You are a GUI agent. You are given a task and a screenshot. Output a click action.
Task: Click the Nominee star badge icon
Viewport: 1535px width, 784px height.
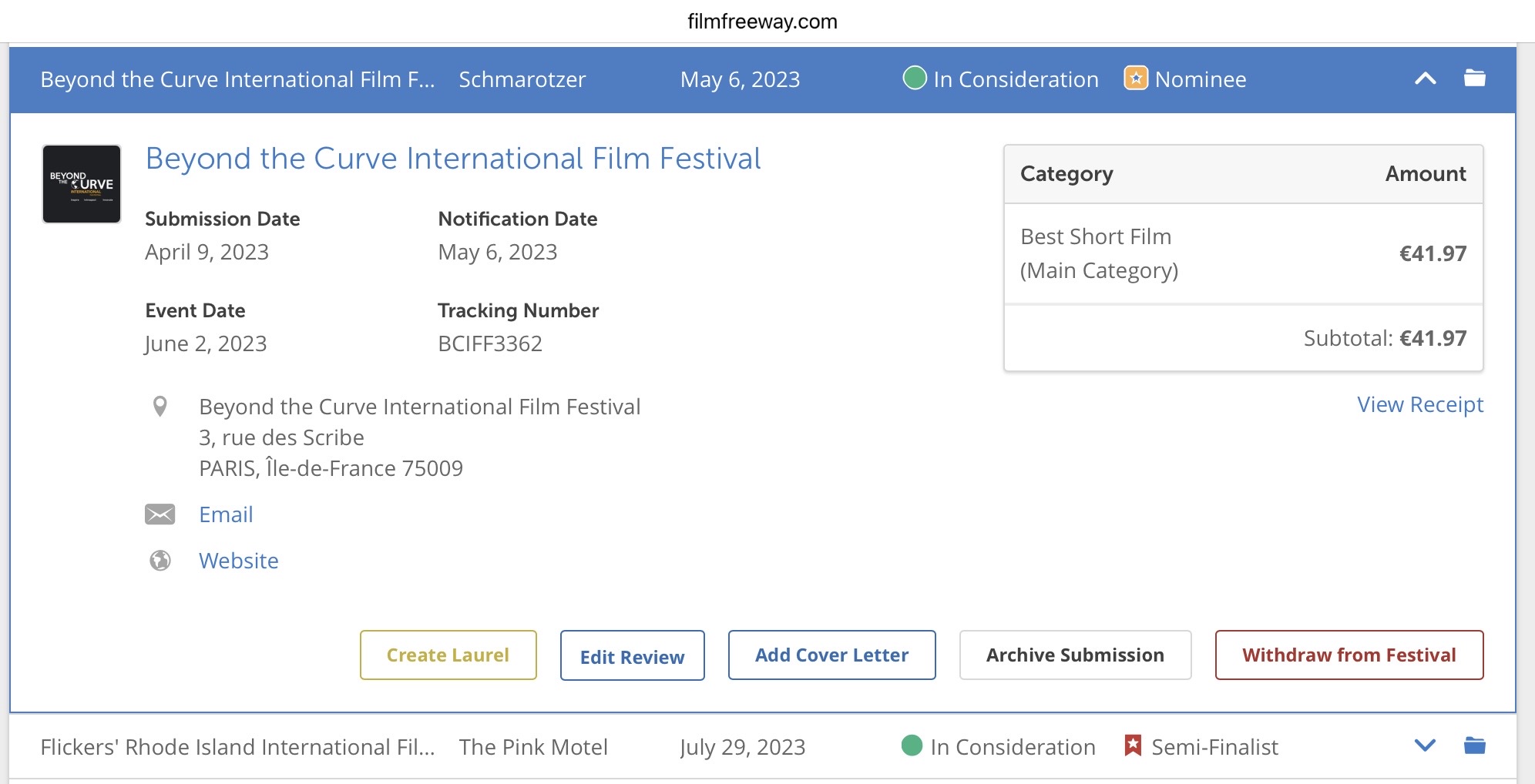tap(1135, 79)
